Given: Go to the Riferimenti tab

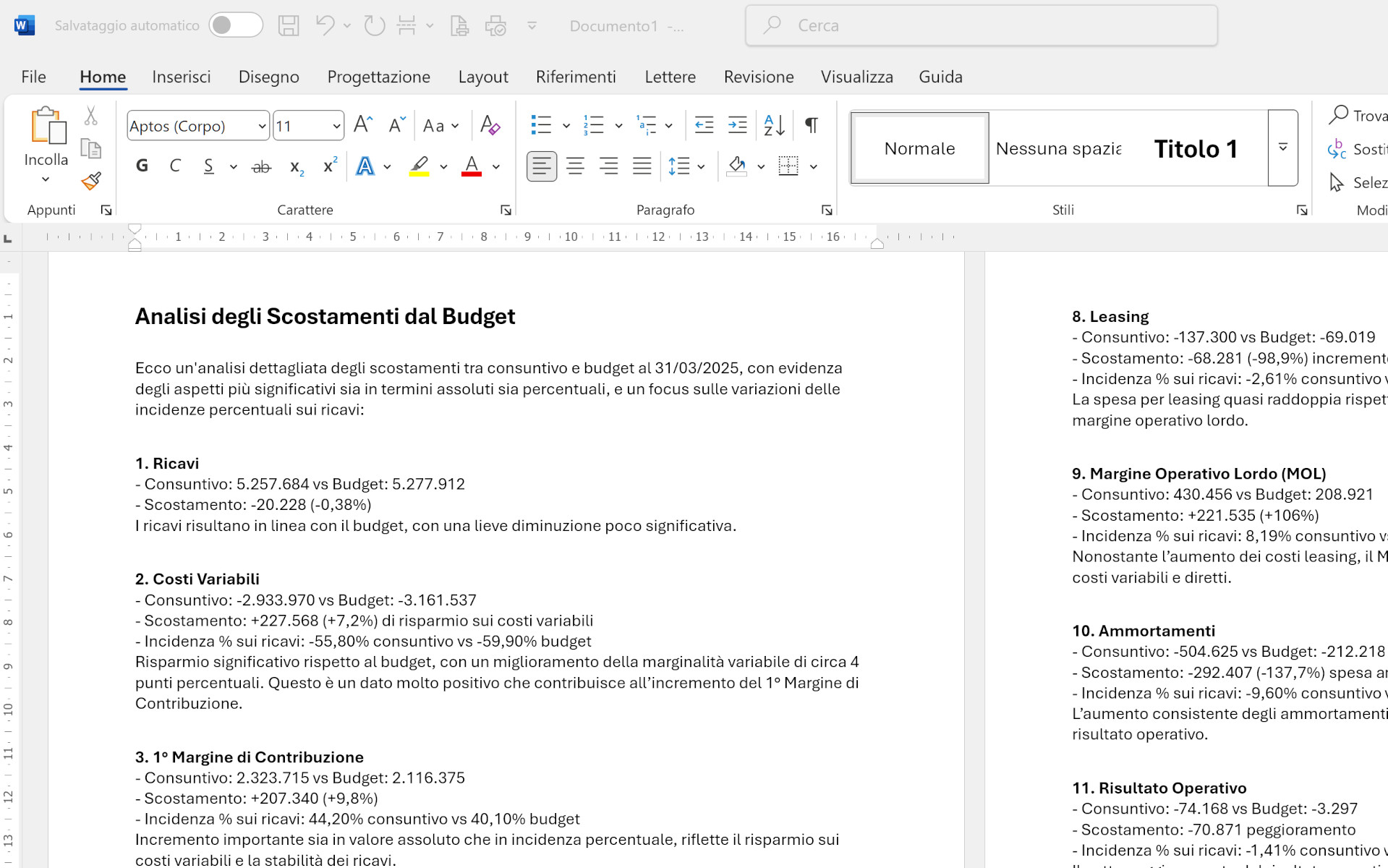Looking at the screenshot, I should pos(576,77).
